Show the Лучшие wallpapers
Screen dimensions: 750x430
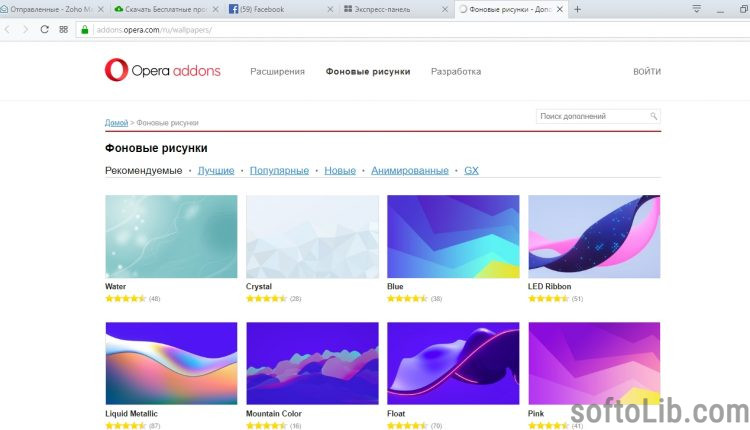pyautogui.click(x=216, y=170)
